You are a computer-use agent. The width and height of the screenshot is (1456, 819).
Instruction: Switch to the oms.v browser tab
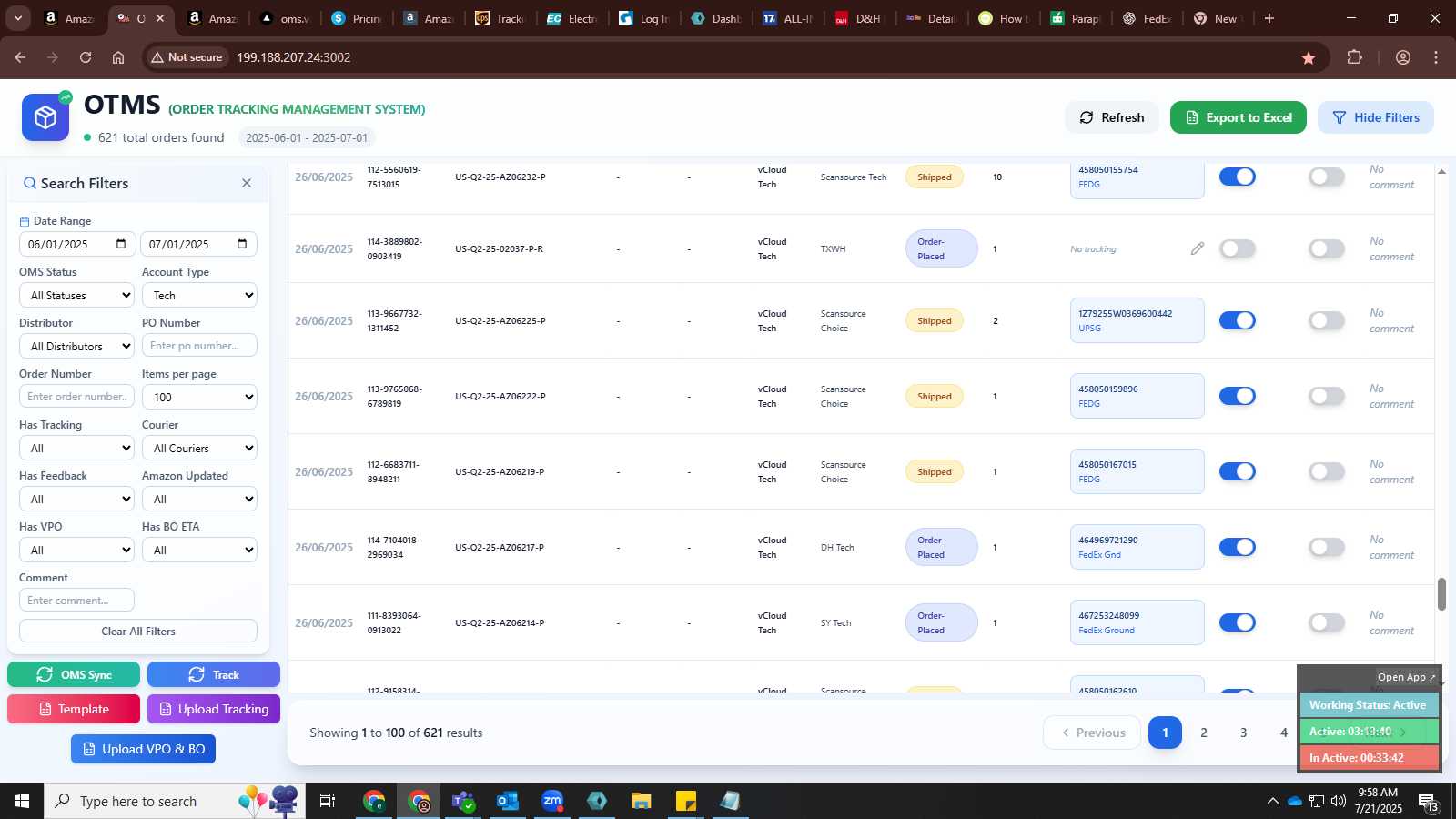285,18
